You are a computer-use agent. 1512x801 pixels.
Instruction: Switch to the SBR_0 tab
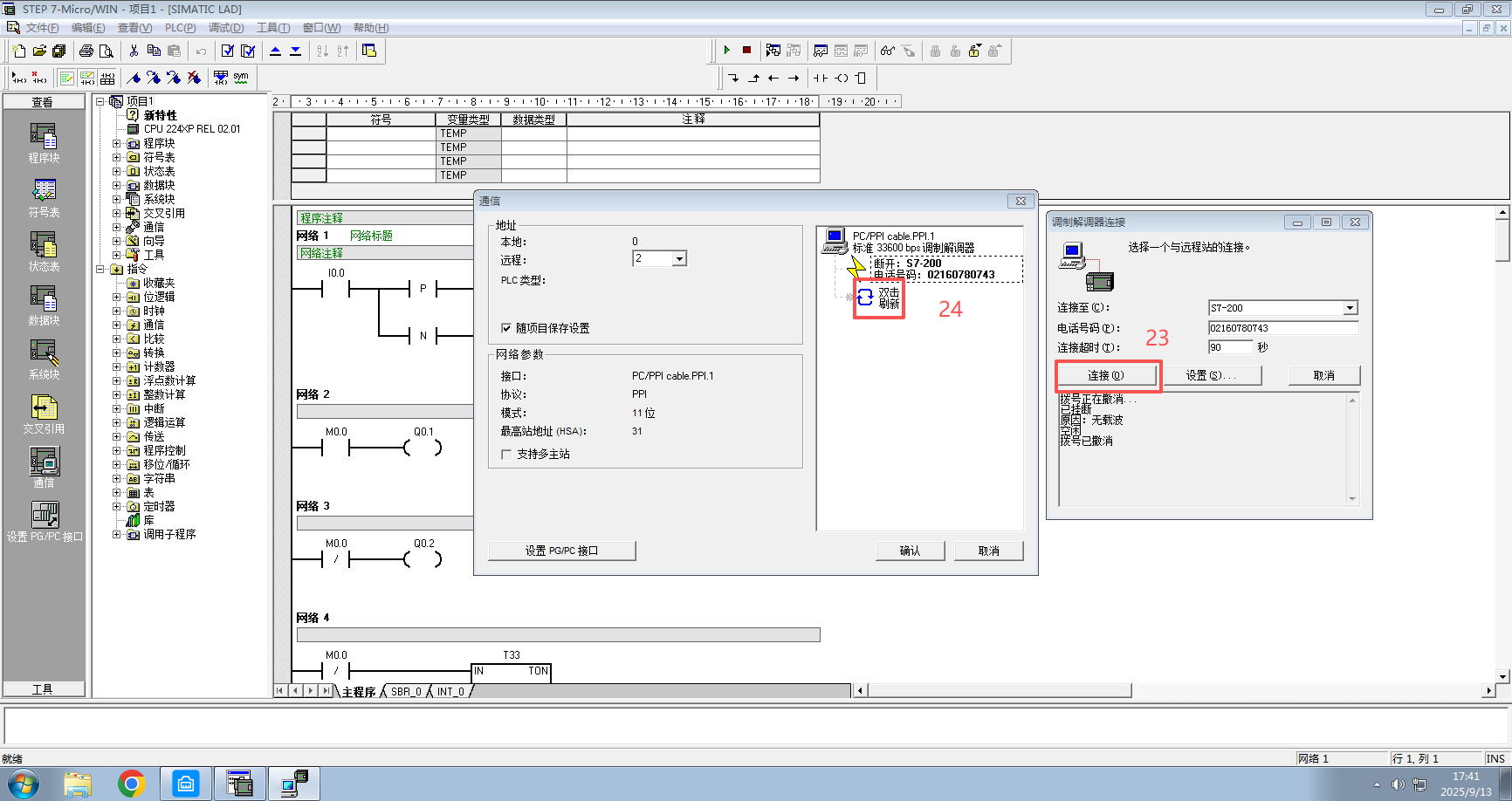405,692
